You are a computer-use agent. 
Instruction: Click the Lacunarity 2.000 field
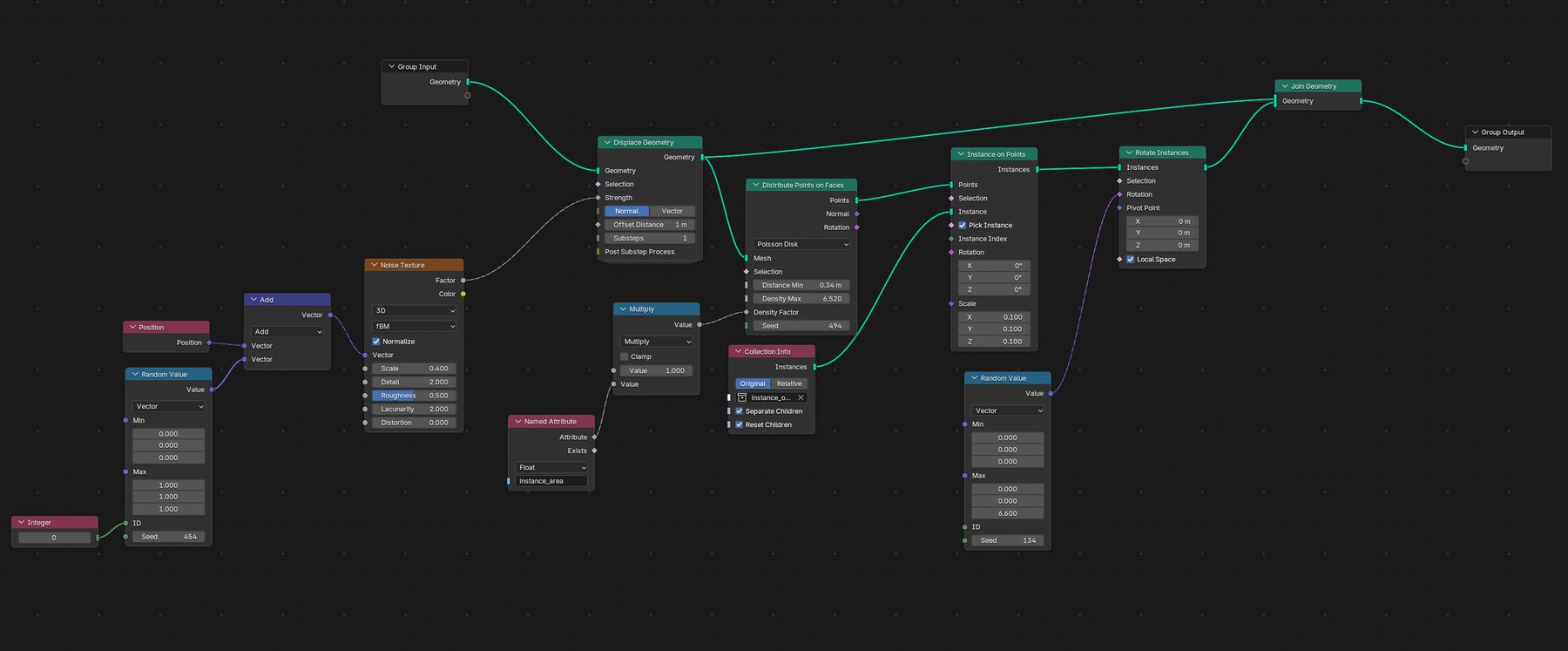click(415, 410)
